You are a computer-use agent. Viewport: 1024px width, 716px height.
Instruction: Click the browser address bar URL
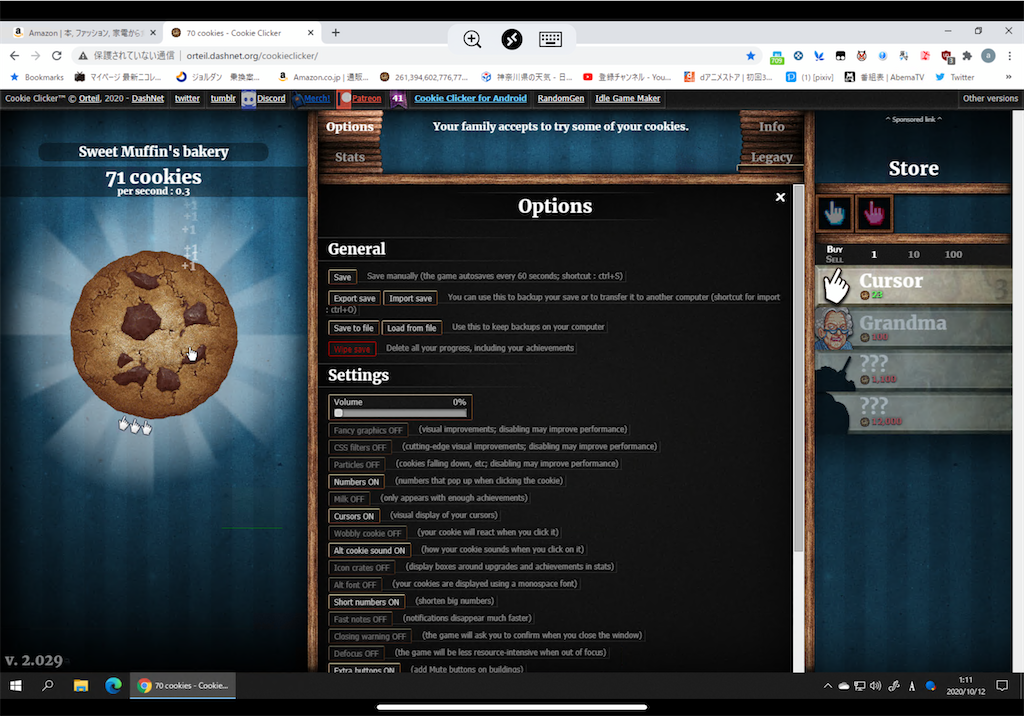pyautogui.click(x=252, y=56)
